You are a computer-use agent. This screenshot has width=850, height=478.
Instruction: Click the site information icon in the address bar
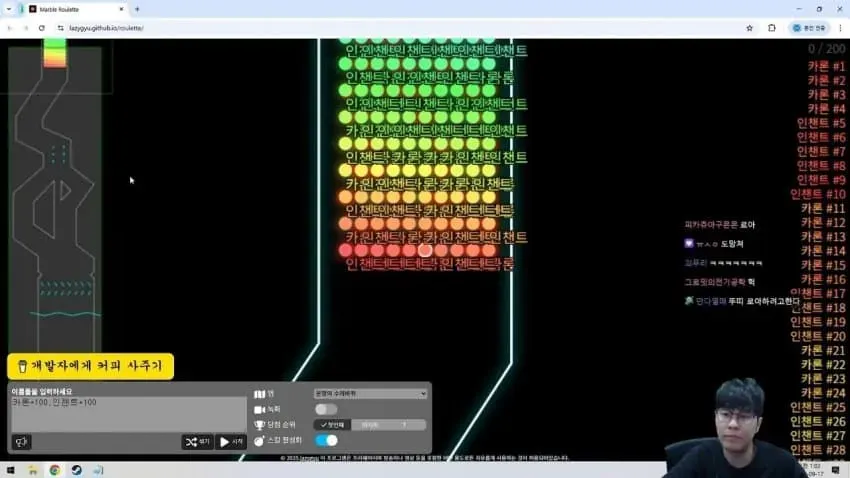[x=60, y=28]
